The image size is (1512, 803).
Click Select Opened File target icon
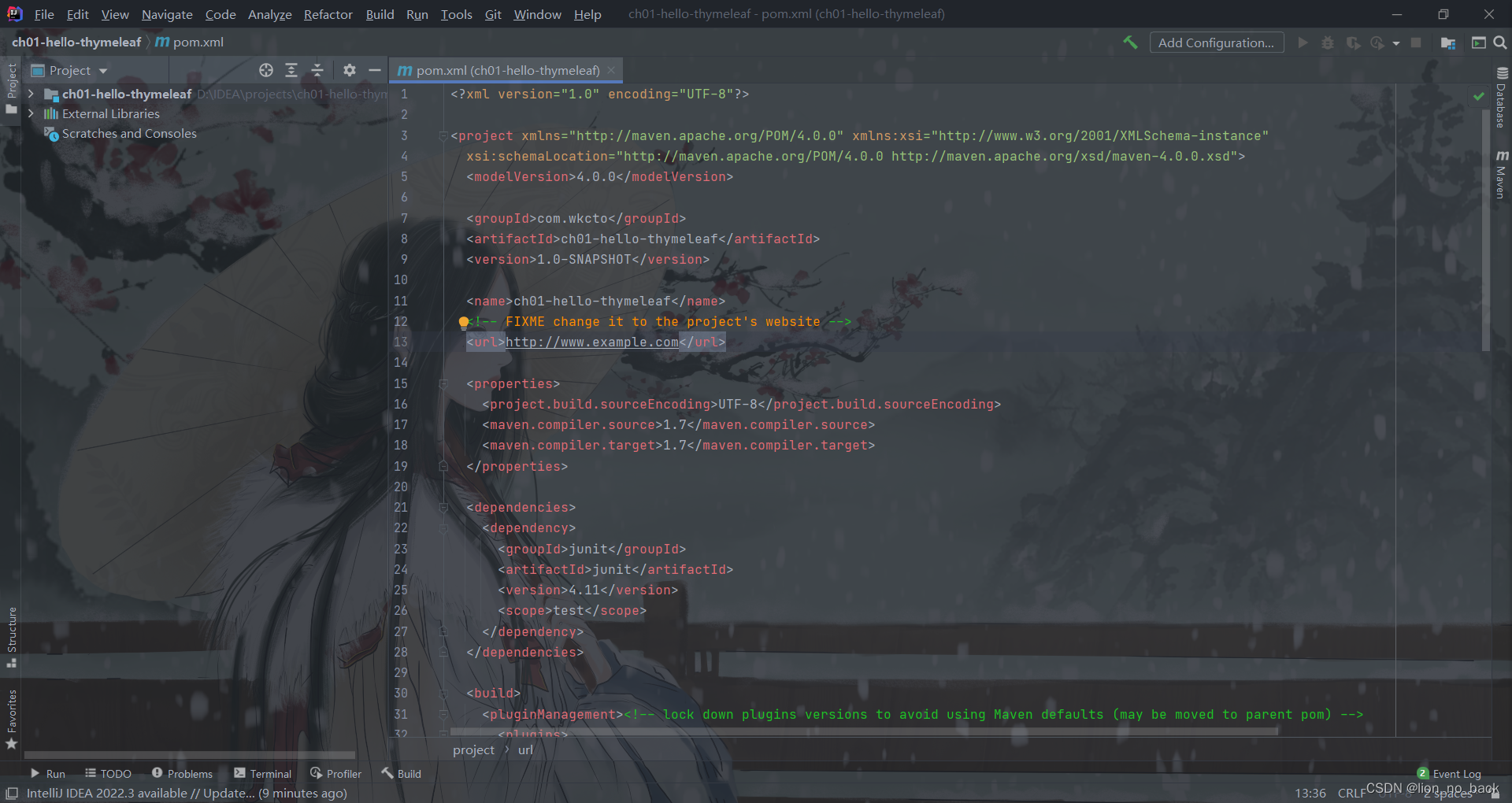tap(266, 70)
